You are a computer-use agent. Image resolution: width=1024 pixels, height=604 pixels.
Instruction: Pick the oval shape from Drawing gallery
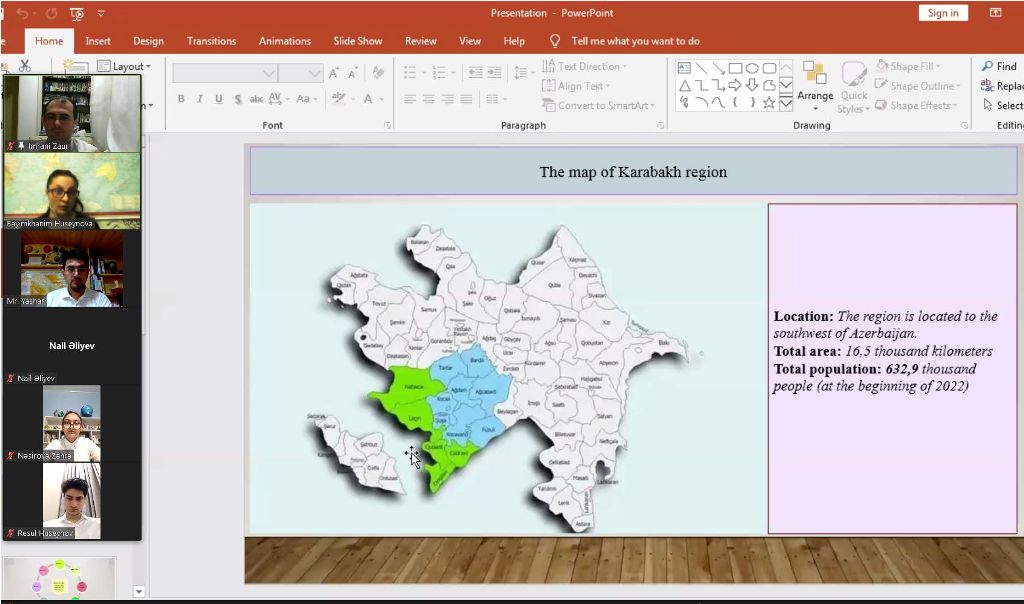752,68
